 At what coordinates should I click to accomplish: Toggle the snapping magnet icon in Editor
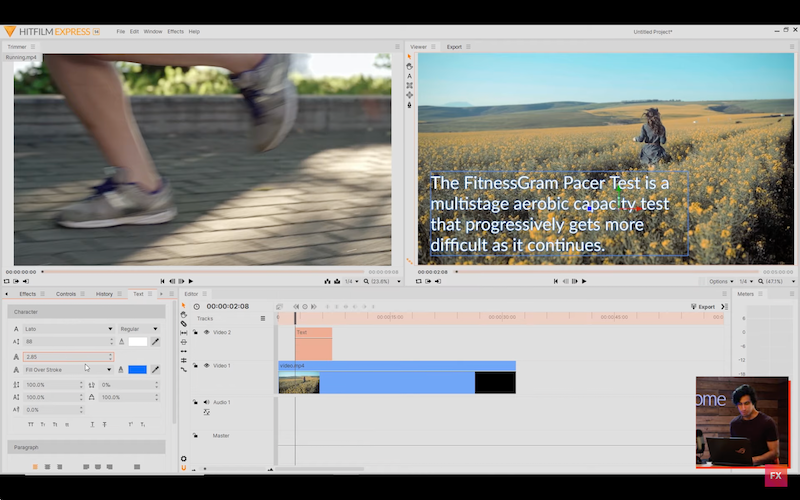point(184,468)
